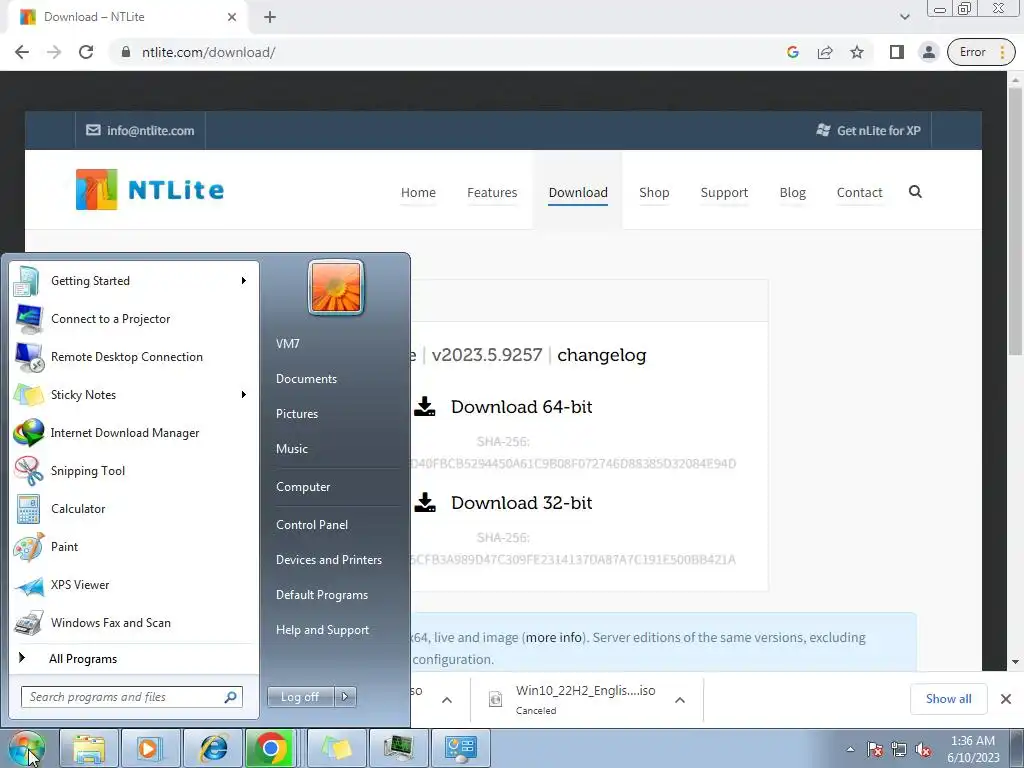Image resolution: width=1024 pixels, height=768 pixels.
Task: Go back in the browser
Action: click(x=22, y=52)
